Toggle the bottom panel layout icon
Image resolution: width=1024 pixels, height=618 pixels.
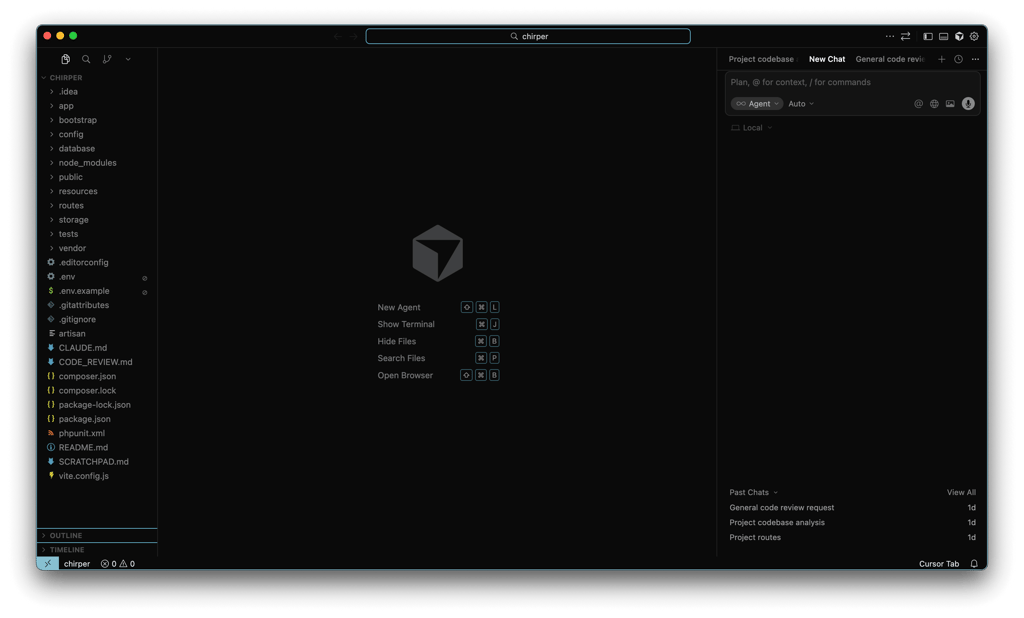pos(944,37)
